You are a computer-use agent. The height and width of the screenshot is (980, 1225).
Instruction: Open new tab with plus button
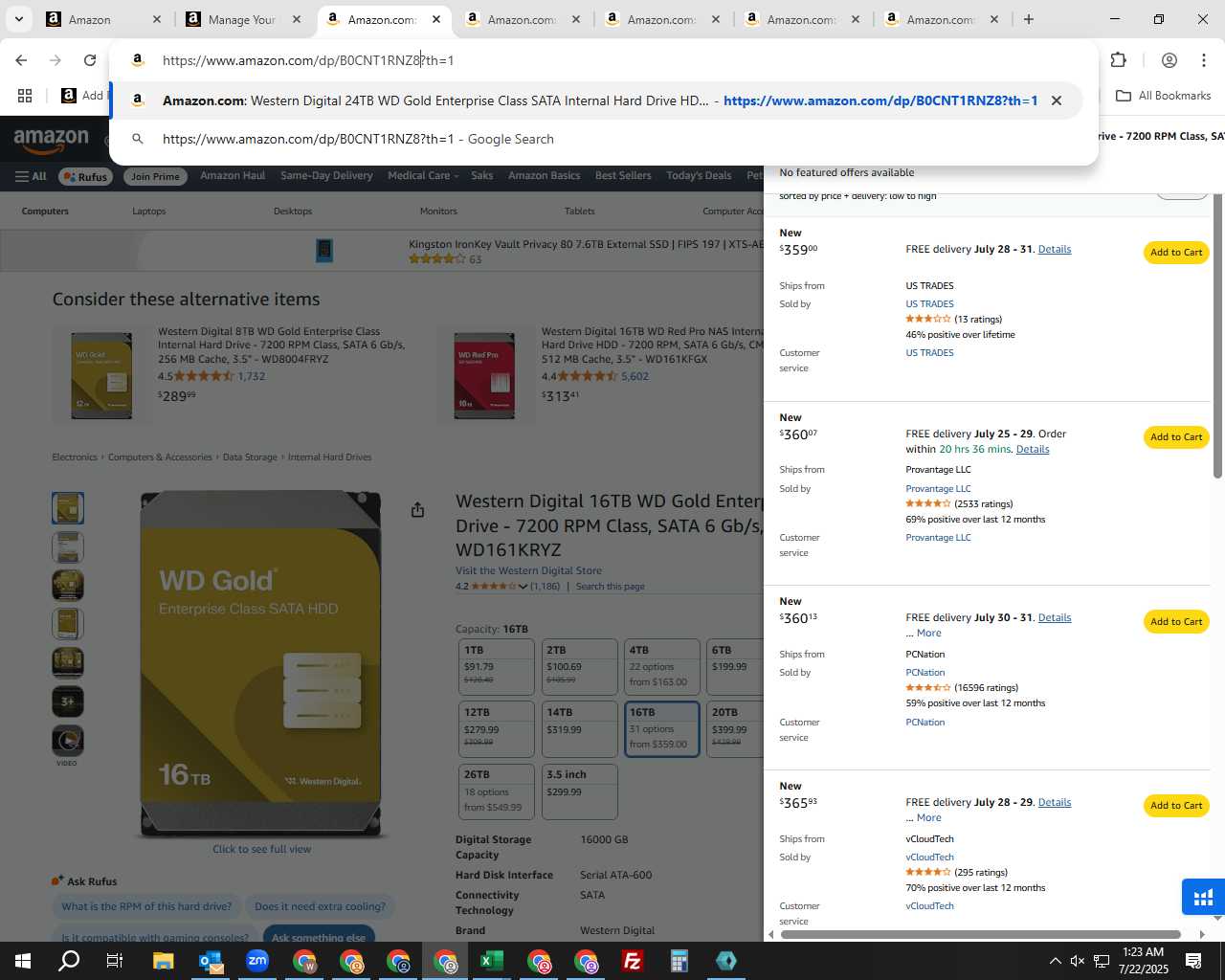point(1028,19)
